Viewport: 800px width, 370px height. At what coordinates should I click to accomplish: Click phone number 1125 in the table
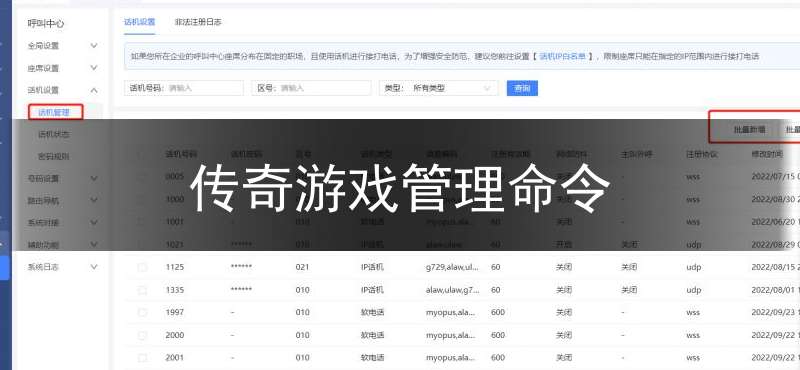click(174, 267)
